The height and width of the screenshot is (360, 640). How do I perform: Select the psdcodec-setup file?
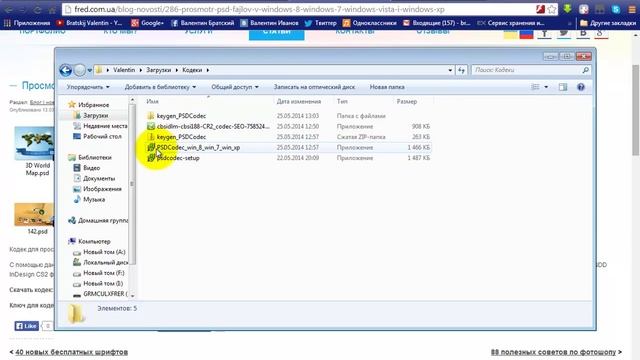[x=288, y=158]
